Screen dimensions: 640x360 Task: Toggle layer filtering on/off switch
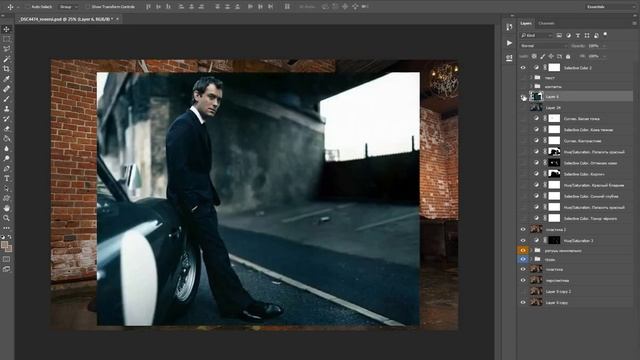coord(605,35)
